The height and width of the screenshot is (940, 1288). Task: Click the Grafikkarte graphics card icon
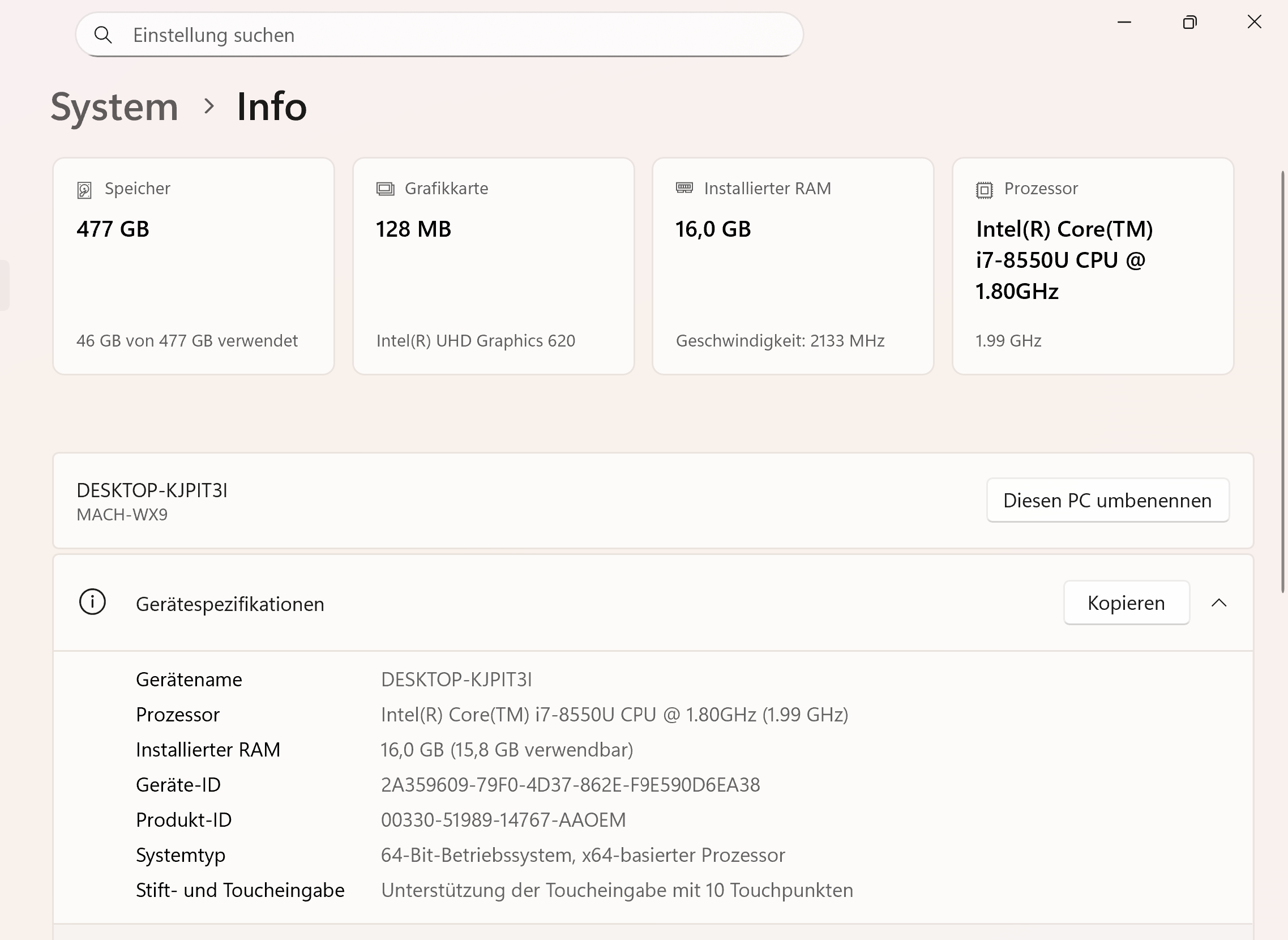(x=385, y=189)
